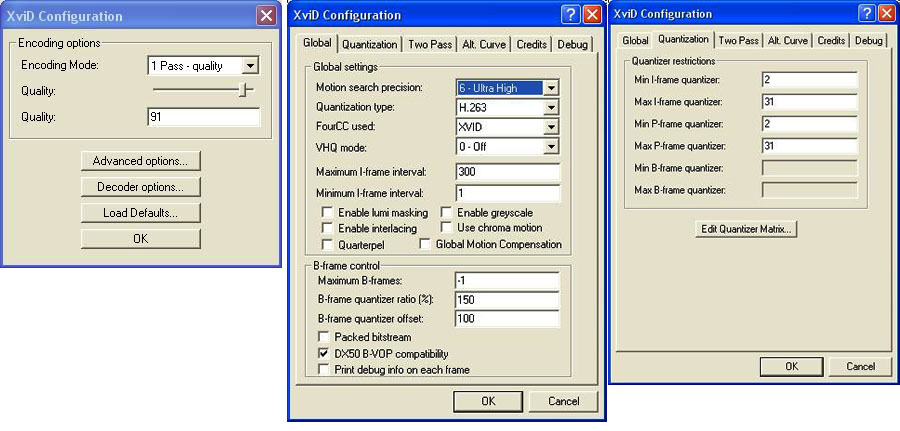
Task: Select Alt. Curve tab in Quantizer restrictions window
Action: point(788,41)
